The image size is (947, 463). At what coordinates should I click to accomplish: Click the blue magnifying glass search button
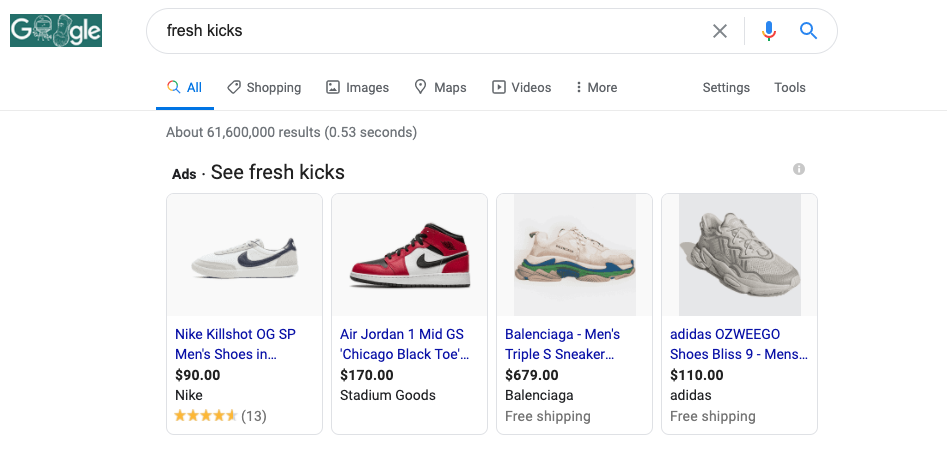(x=809, y=31)
